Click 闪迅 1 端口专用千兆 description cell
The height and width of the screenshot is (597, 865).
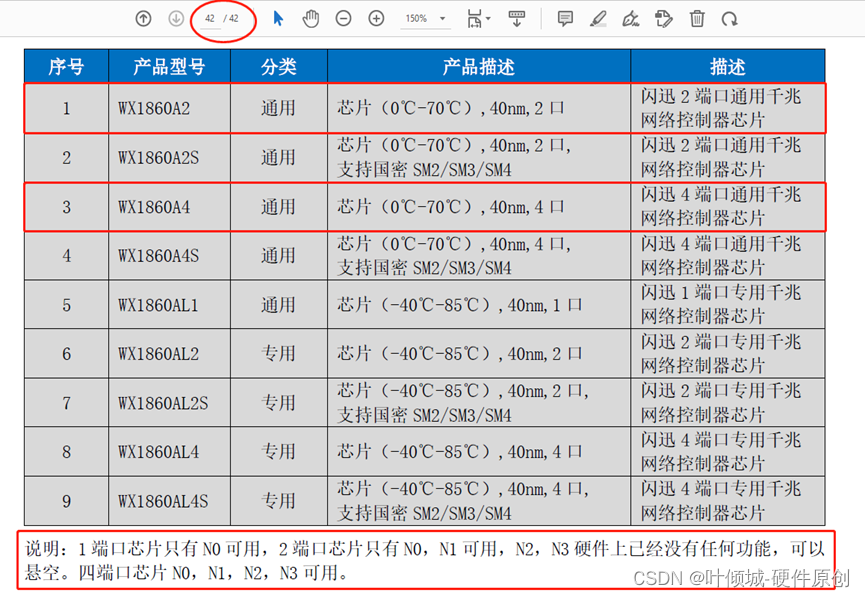pos(728,305)
